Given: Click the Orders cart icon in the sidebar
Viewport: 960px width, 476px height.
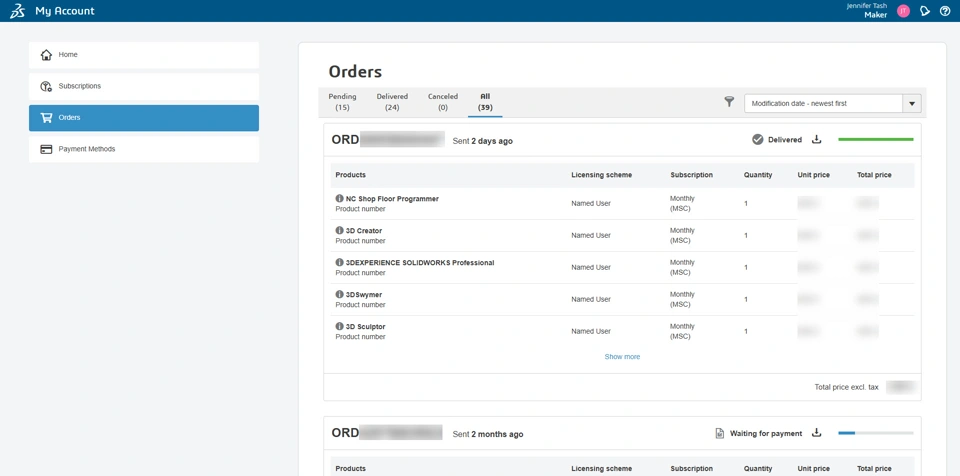Looking at the screenshot, I should pos(46,118).
